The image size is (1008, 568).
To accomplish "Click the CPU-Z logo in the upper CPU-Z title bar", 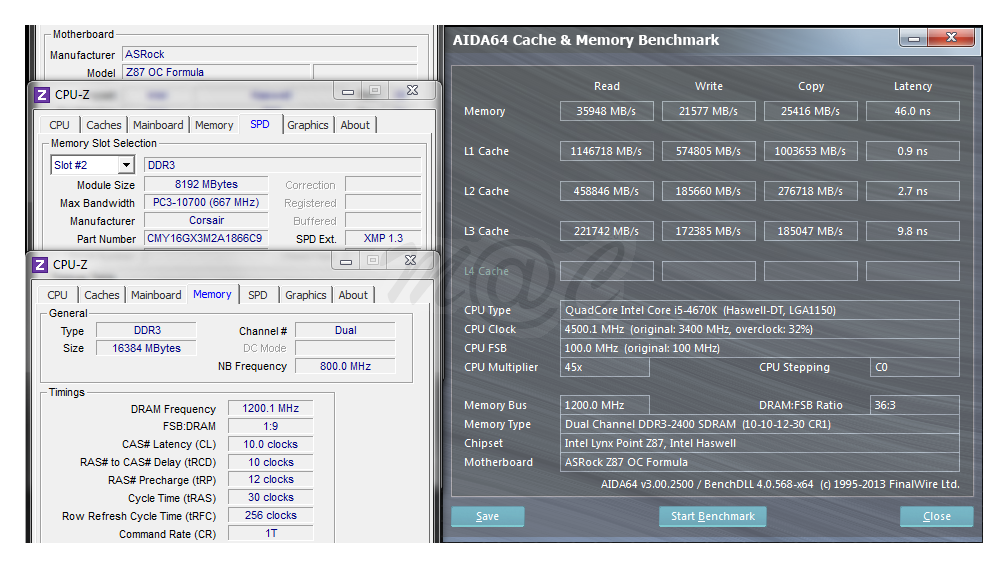I will 41,95.
